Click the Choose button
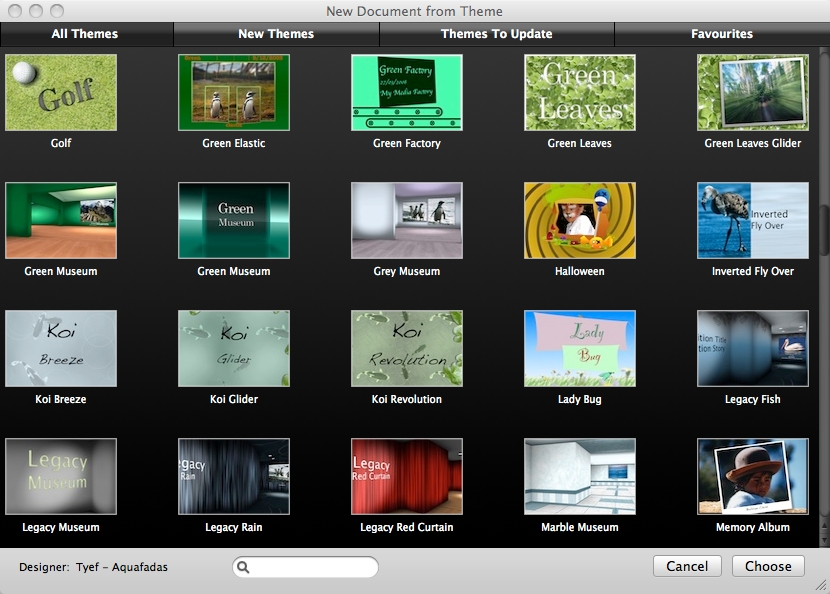Image resolution: width=830 pixels, height=594 pixels. tap(768, 566)
